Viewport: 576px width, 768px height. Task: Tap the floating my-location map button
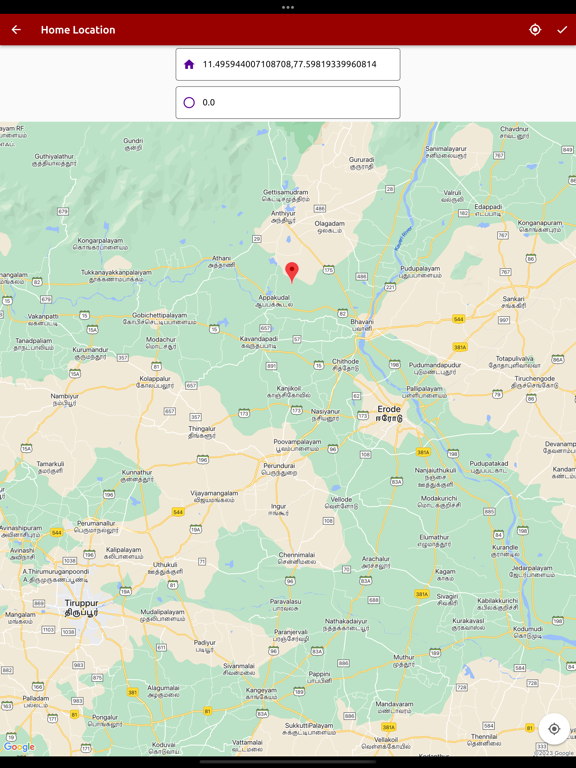[554, 729]
